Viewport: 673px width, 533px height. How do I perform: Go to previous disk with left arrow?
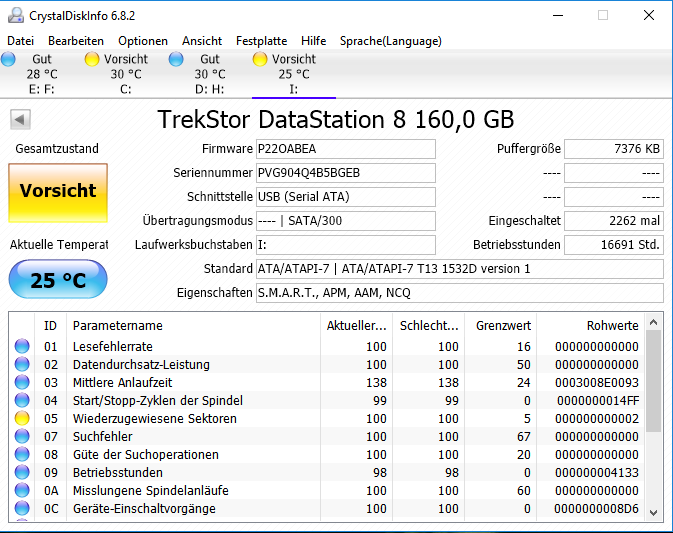tap(20, 119)
